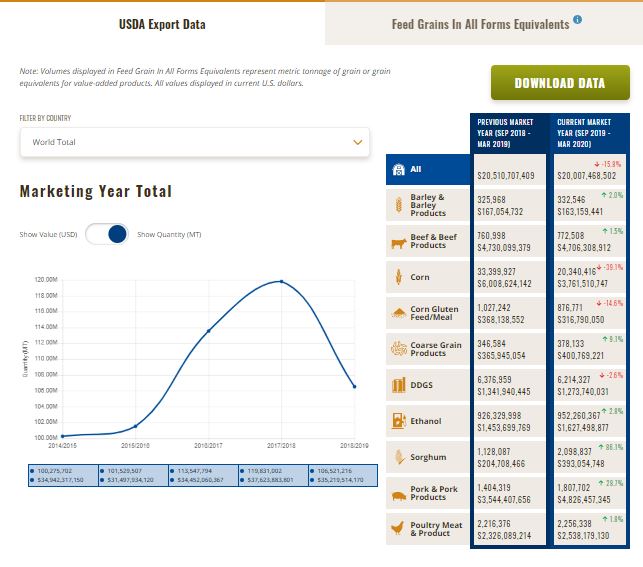Click the Current Market Year column header
Viewport: 643px width, 567px height.
click(589, 133)
